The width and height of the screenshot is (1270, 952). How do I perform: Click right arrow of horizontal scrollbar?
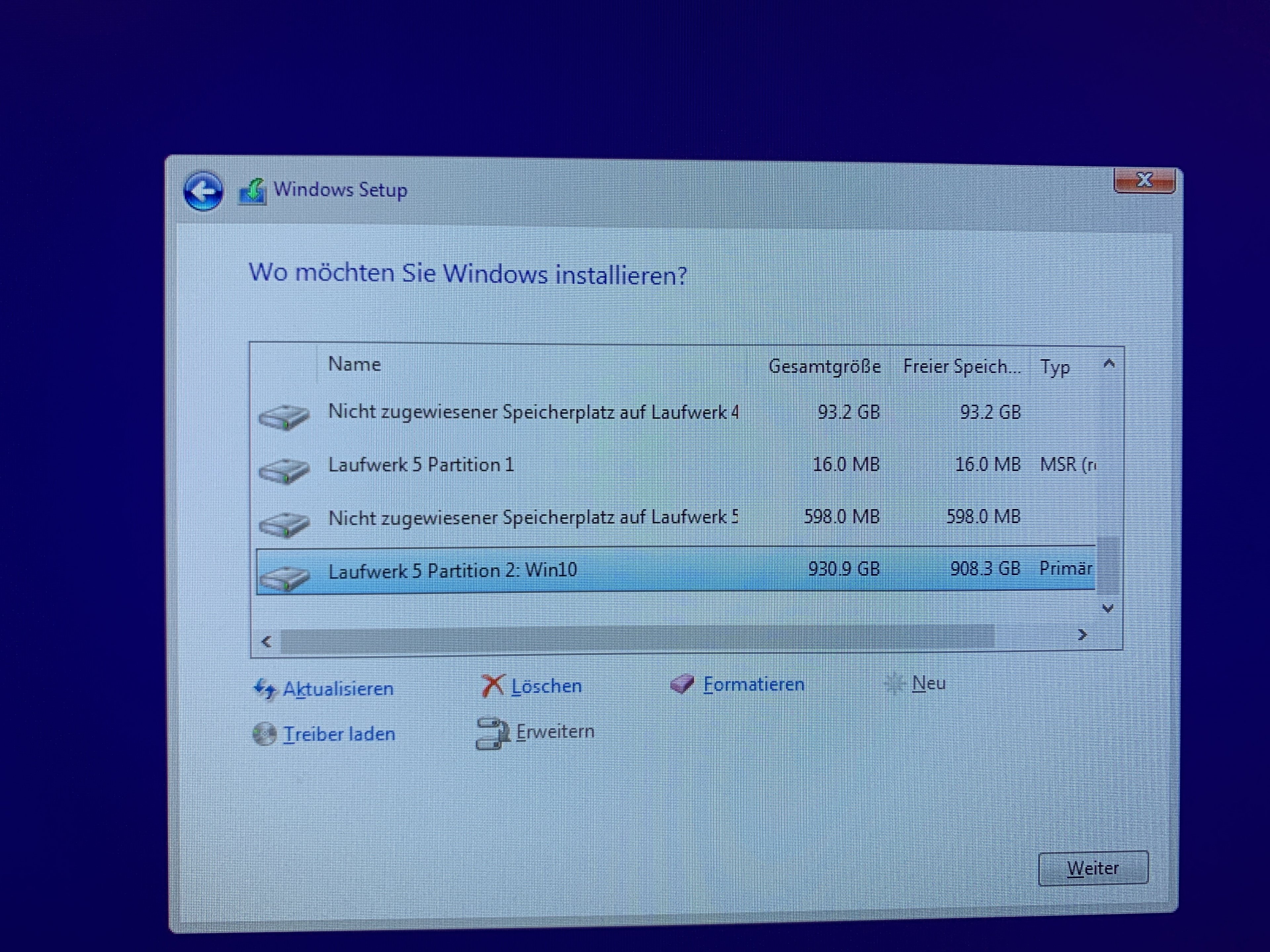(x=1082, y=635)
